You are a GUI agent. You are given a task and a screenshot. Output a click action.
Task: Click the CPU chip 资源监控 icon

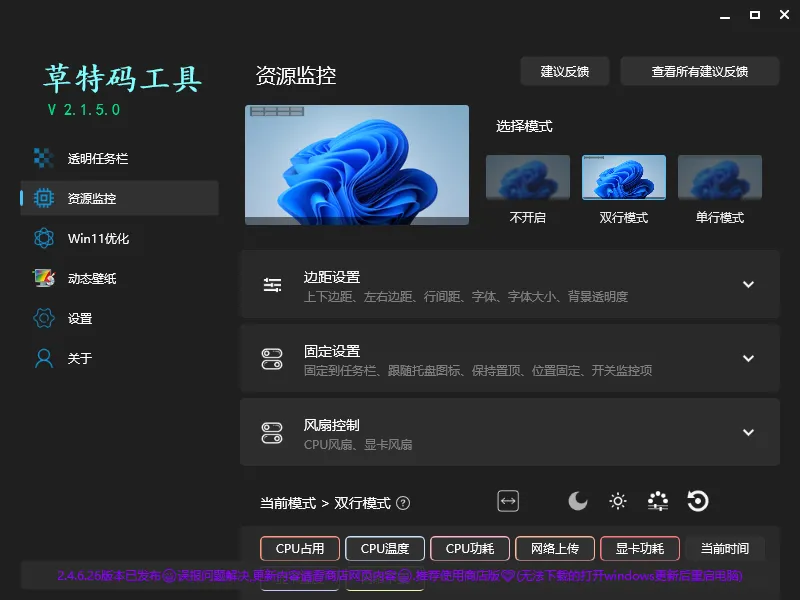click(x=44, y=198)
